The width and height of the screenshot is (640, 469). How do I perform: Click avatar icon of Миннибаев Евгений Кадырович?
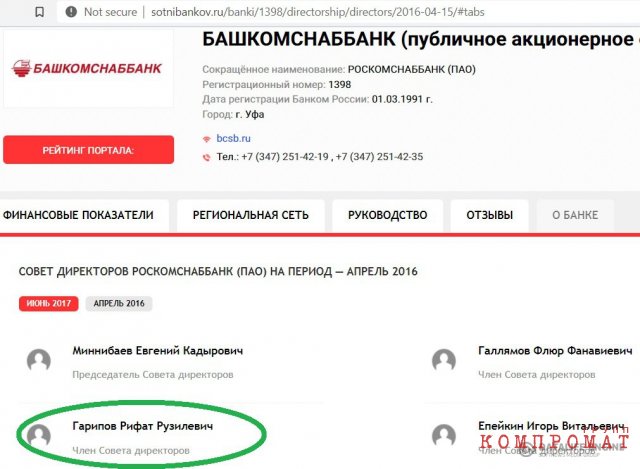(39, 361)
